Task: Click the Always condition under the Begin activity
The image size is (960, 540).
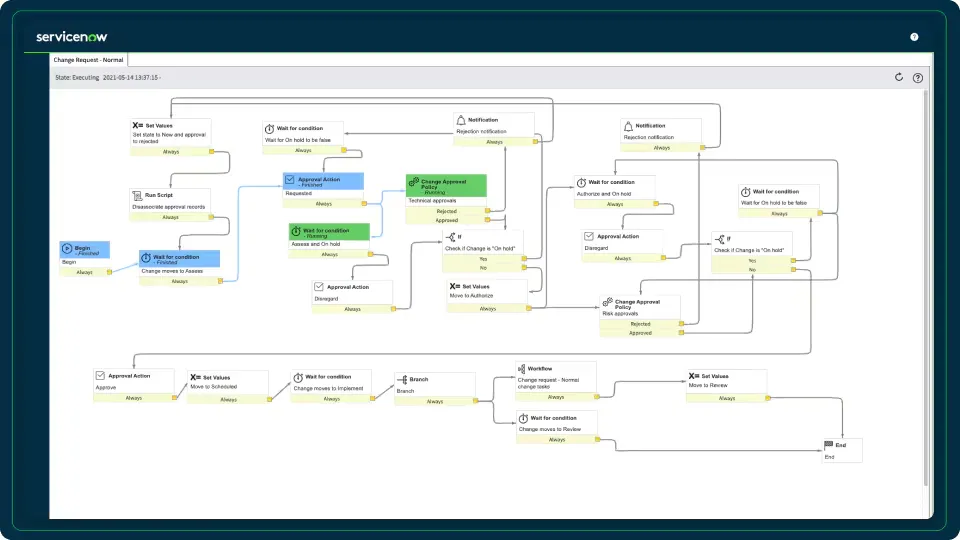Action: coord(84,272)
